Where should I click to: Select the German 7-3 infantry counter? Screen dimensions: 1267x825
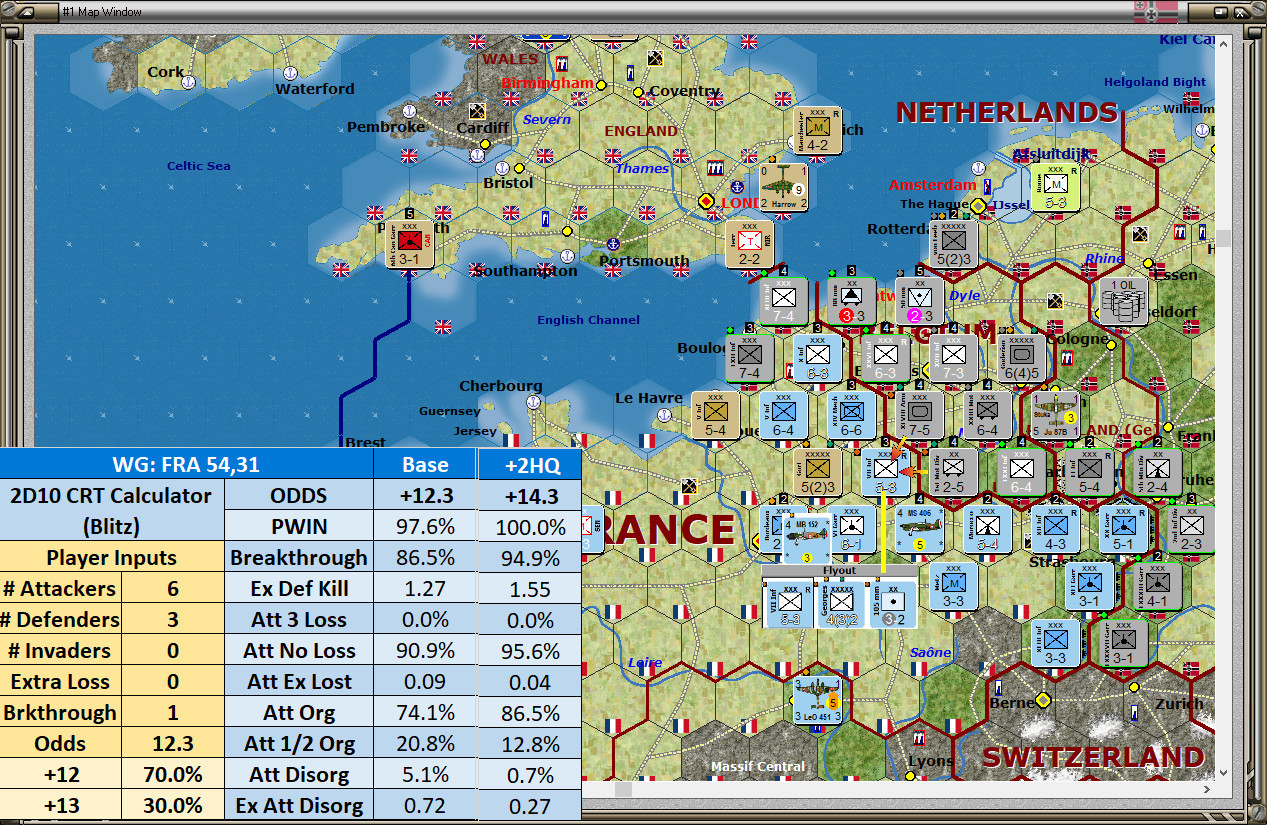pos(953,358)
